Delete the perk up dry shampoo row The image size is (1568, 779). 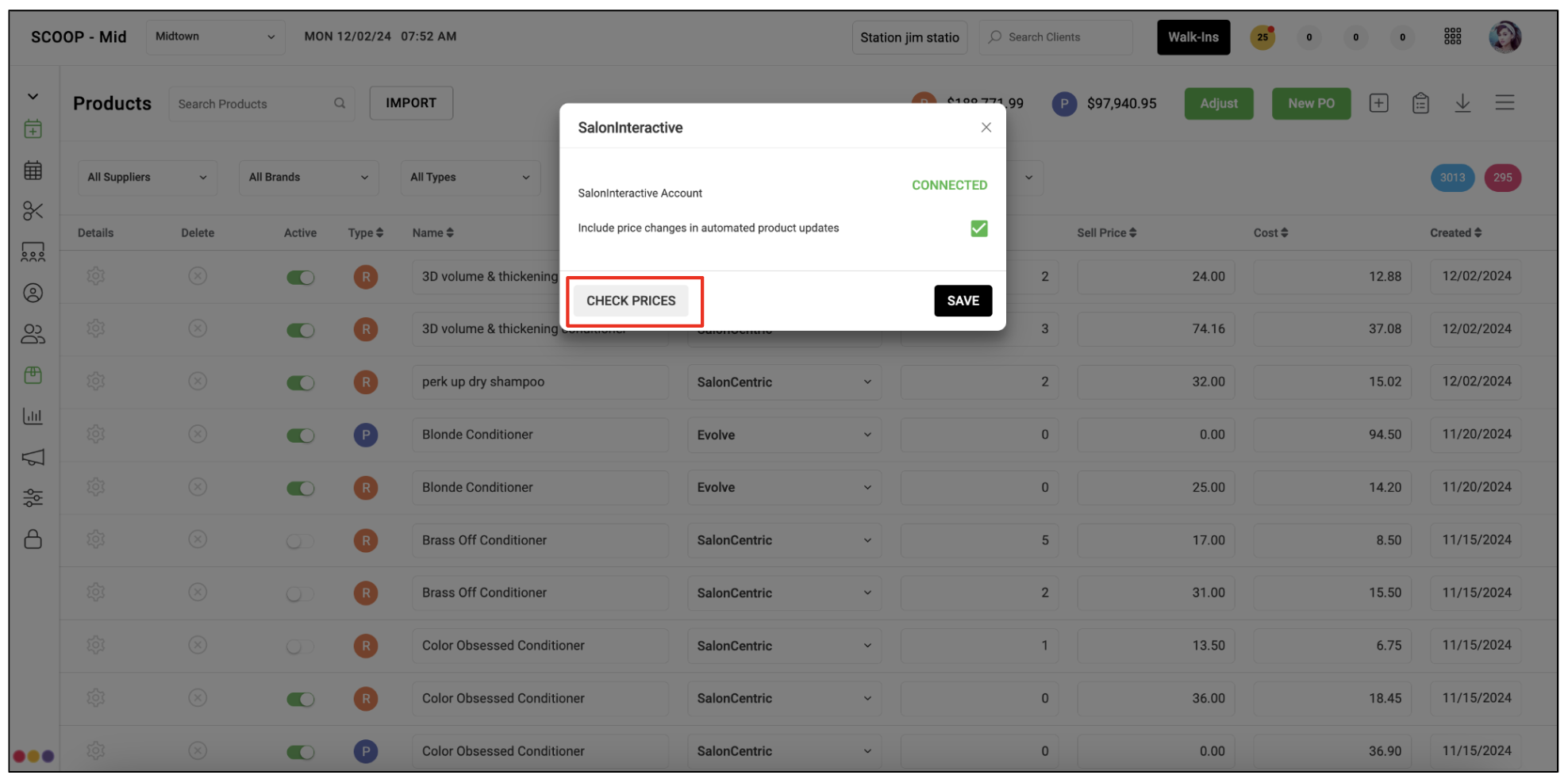click(198, 382)
